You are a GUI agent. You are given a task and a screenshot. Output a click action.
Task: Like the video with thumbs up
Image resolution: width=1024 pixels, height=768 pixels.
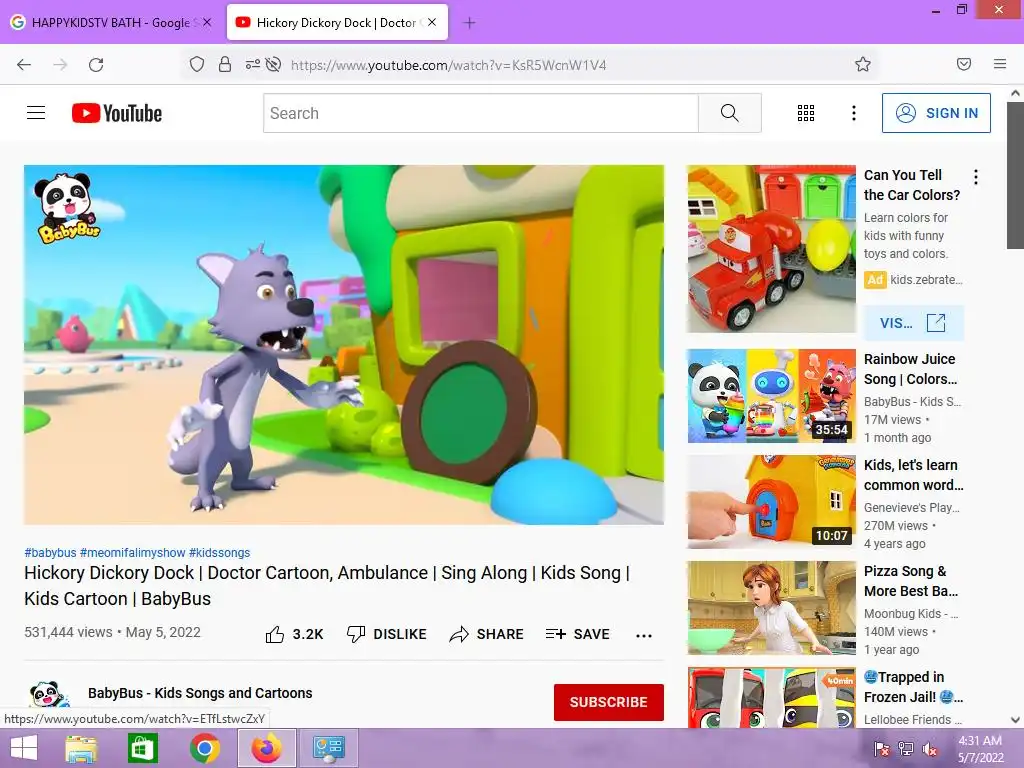point(295,634)
